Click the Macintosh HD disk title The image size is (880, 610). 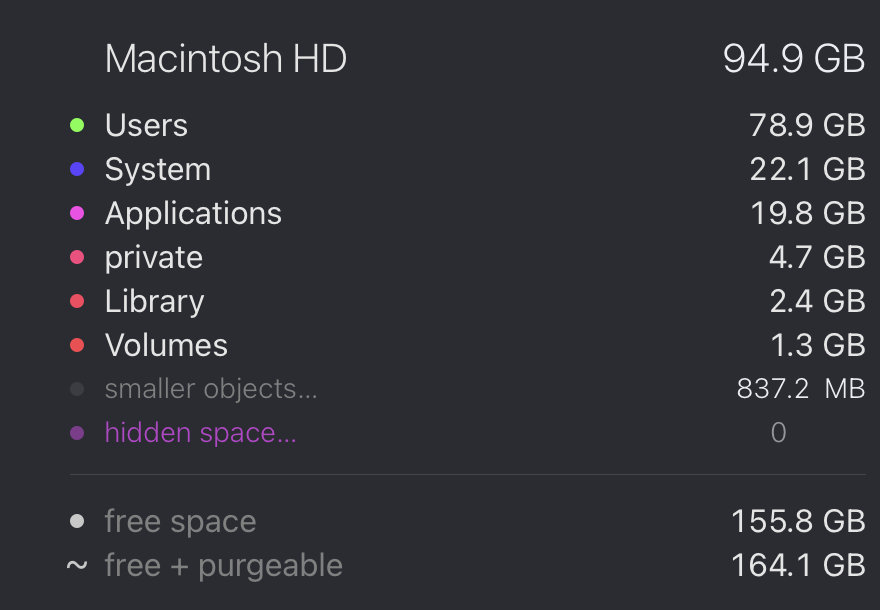(x=226, y=59)
